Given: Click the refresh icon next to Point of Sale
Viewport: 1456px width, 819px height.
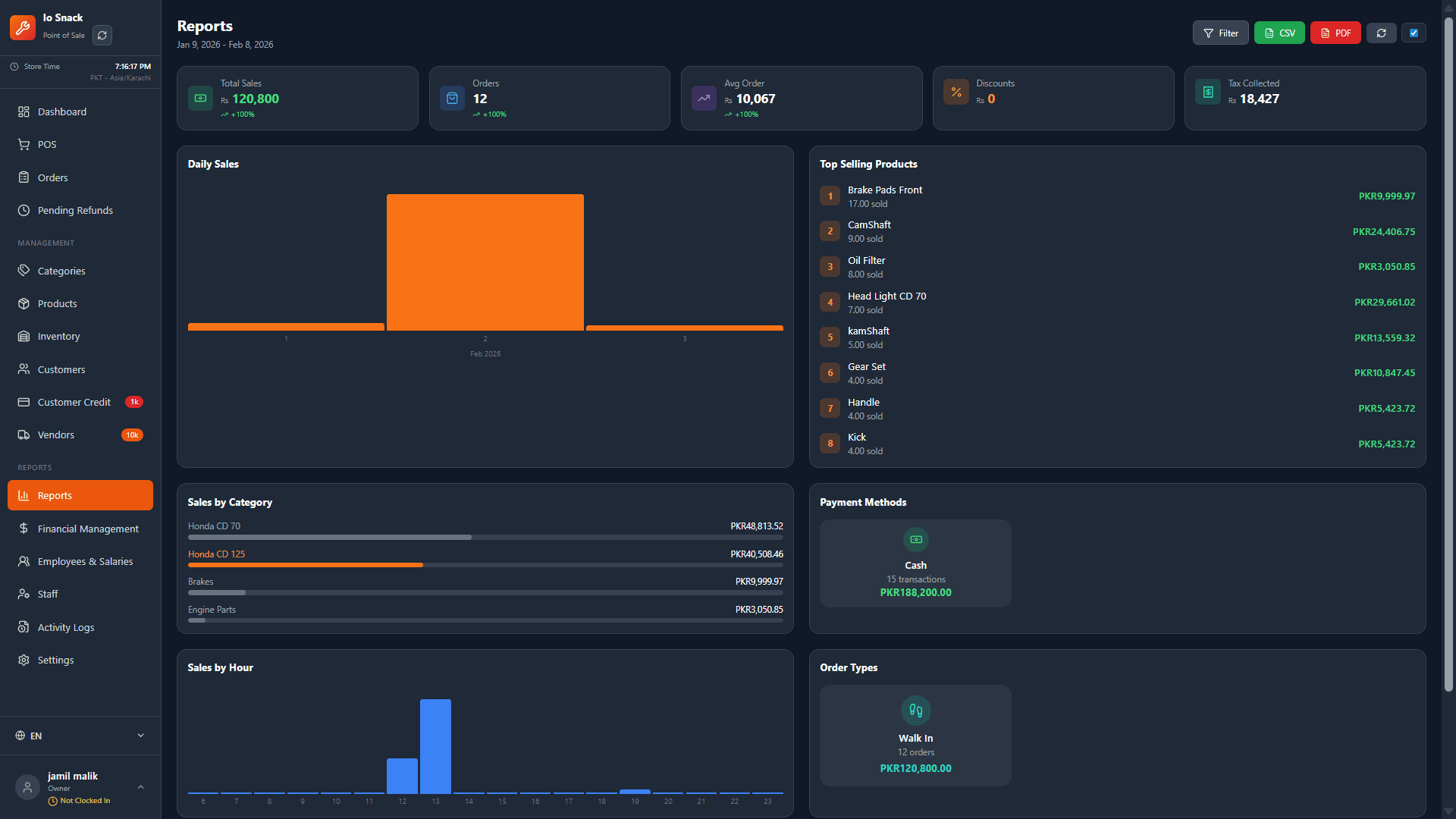Looking at the screenshot, I should (102, 35).
